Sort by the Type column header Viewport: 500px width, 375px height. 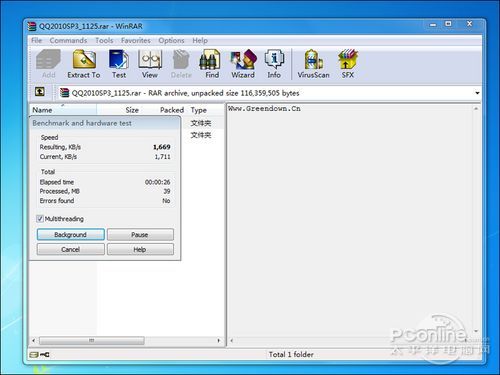[x=199, y=110]
